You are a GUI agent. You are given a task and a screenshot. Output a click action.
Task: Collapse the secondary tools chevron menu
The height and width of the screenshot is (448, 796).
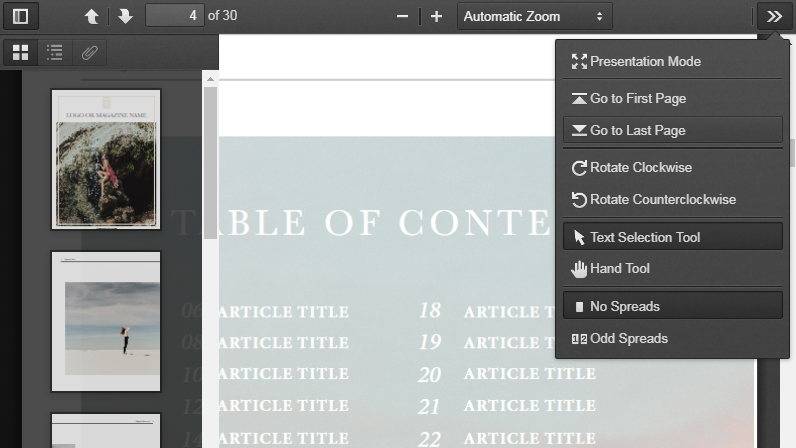pyautogui.click(x=774, y=16)
